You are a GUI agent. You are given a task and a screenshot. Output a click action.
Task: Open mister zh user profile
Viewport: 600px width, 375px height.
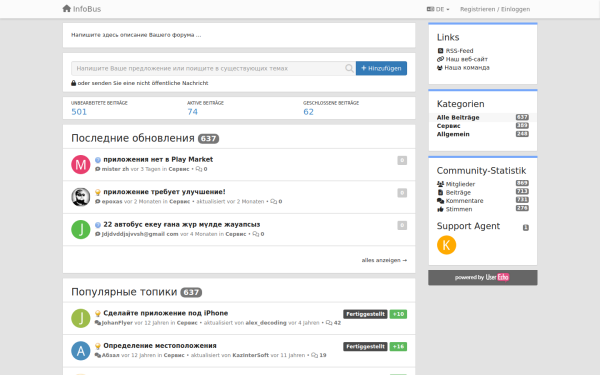click(x=115, y=169)
